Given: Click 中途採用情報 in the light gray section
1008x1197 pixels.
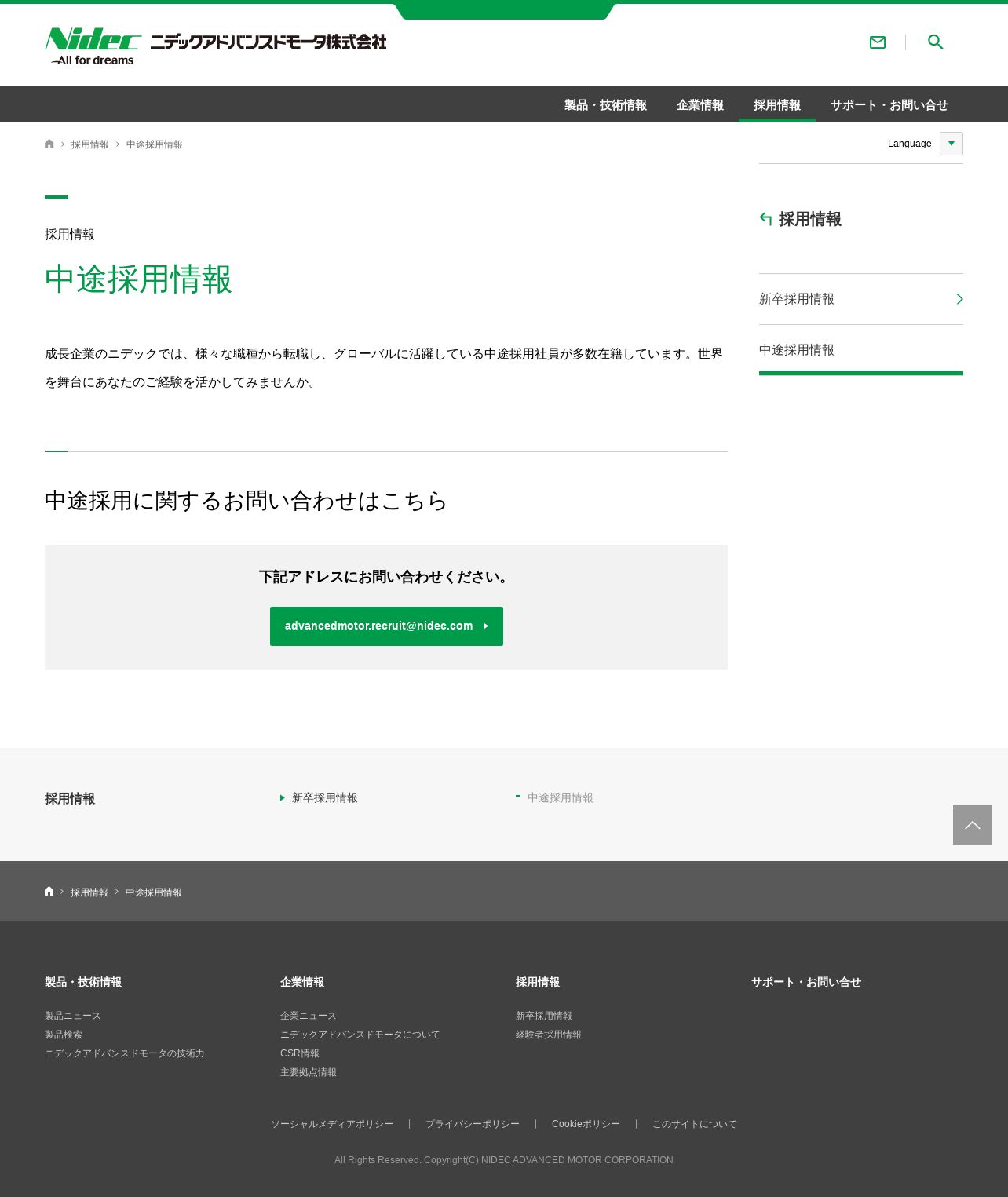Looking at the screenshot, I should [x=561, y=797].
